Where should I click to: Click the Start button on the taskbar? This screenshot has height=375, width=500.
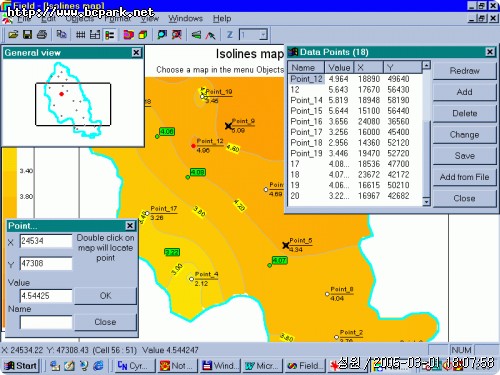[21, 366]
